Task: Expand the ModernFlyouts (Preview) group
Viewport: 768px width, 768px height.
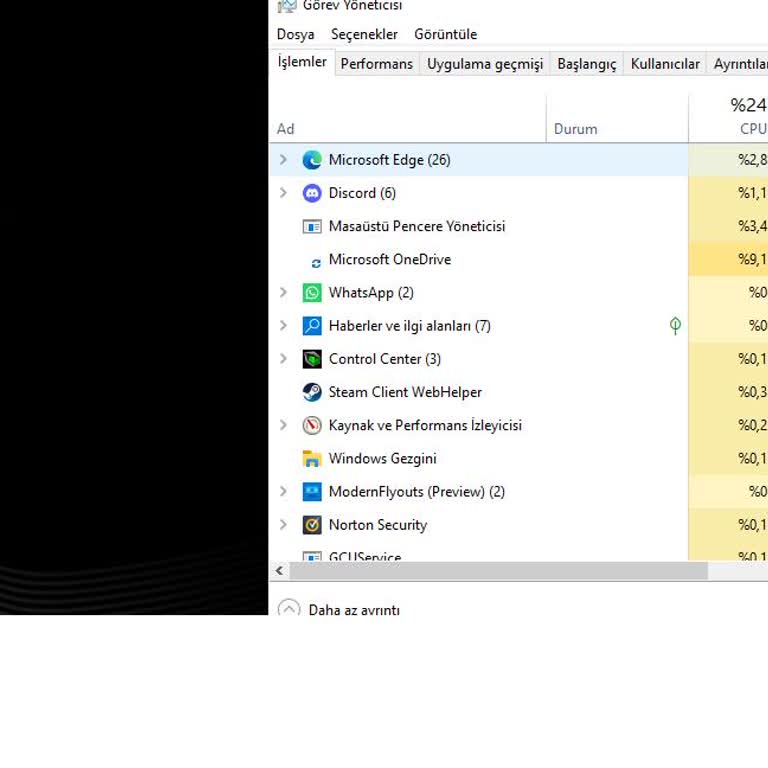Action: pos(283,492)
